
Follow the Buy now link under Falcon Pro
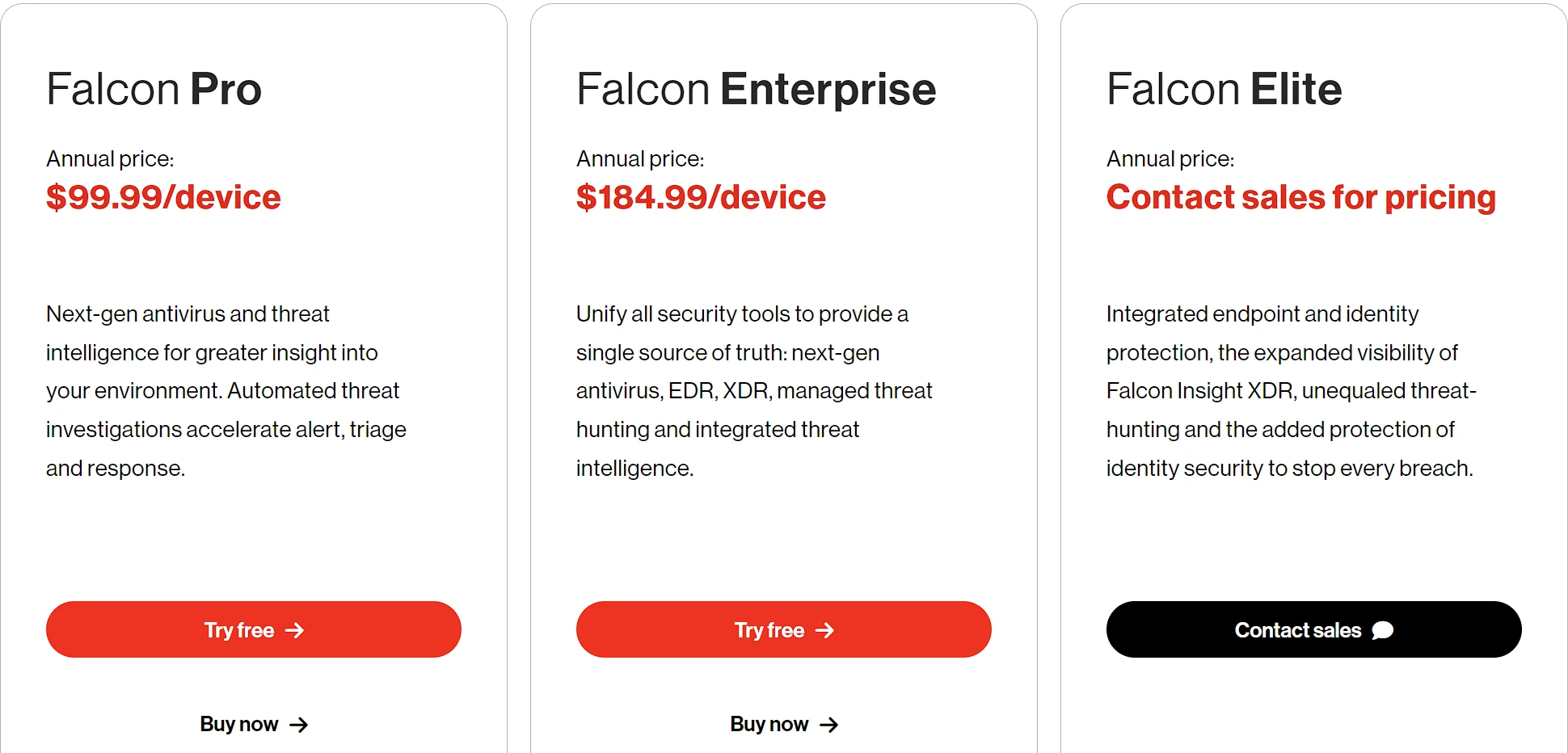[x=254, y=724]
